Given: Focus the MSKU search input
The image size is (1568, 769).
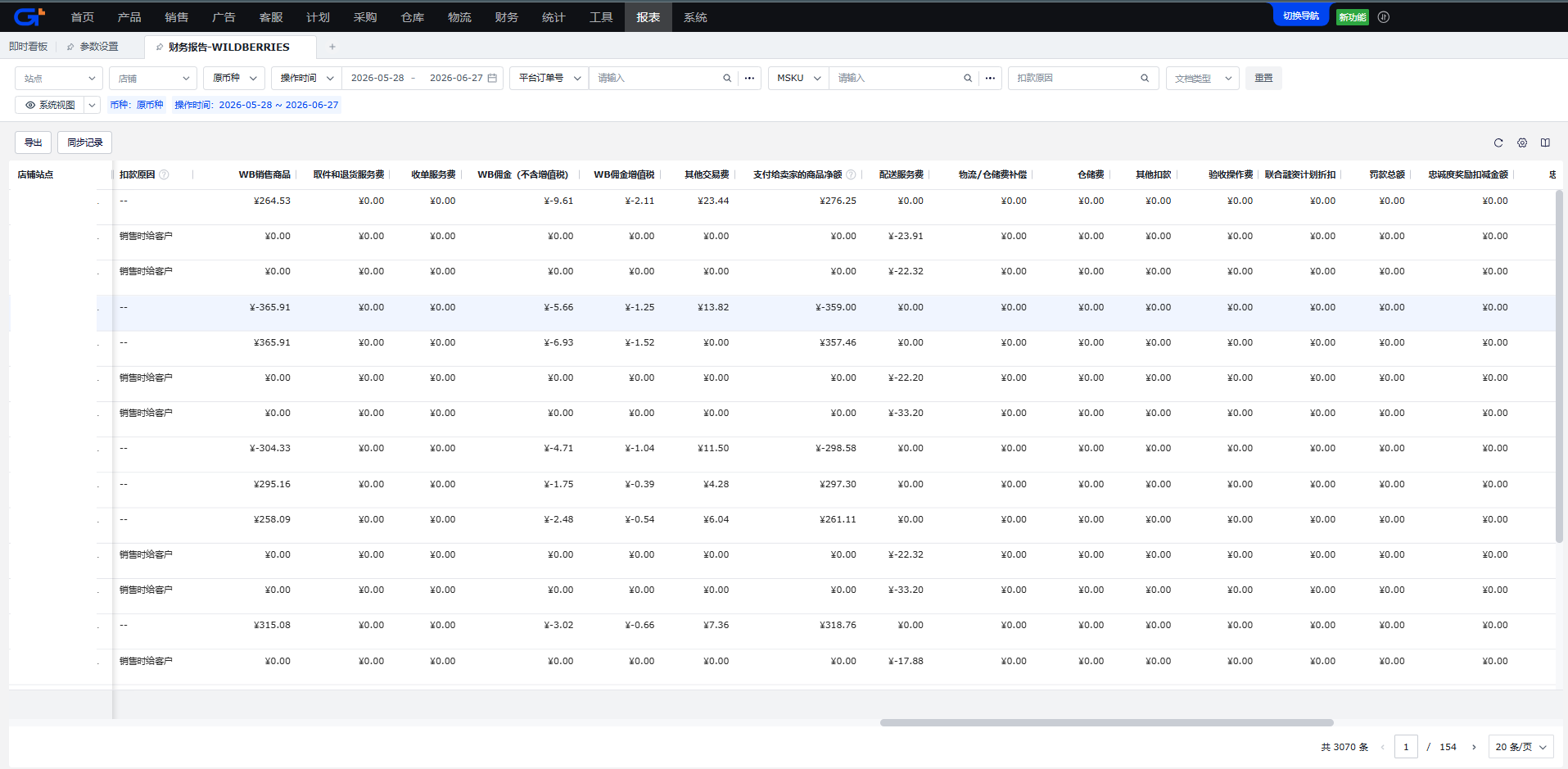Looking at the screenshot, I should tap(897, 78).
